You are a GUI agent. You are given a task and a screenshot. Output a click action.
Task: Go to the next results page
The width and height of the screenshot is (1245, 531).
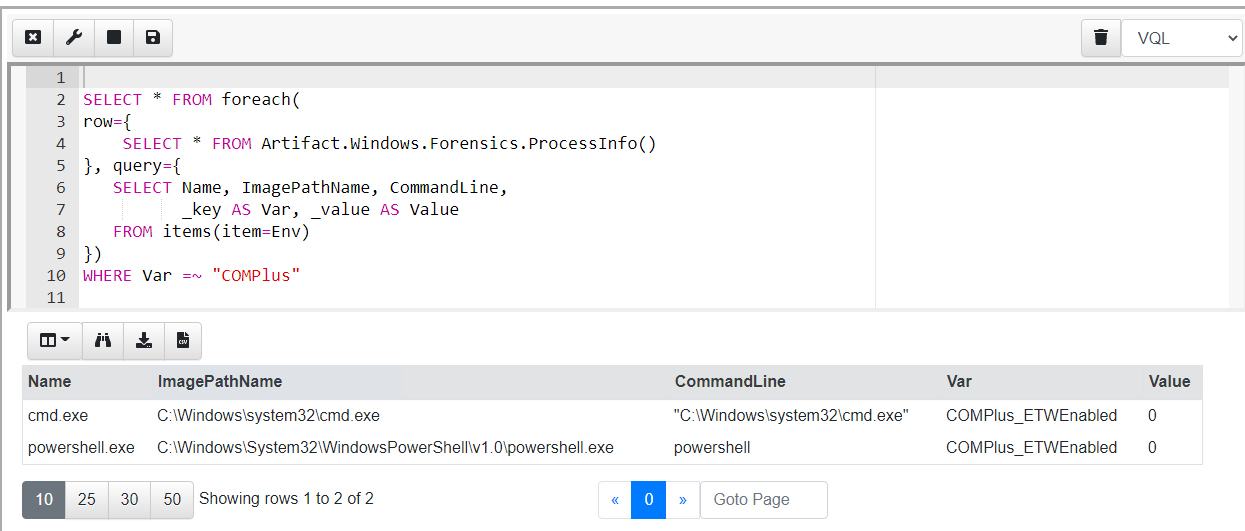682,500
